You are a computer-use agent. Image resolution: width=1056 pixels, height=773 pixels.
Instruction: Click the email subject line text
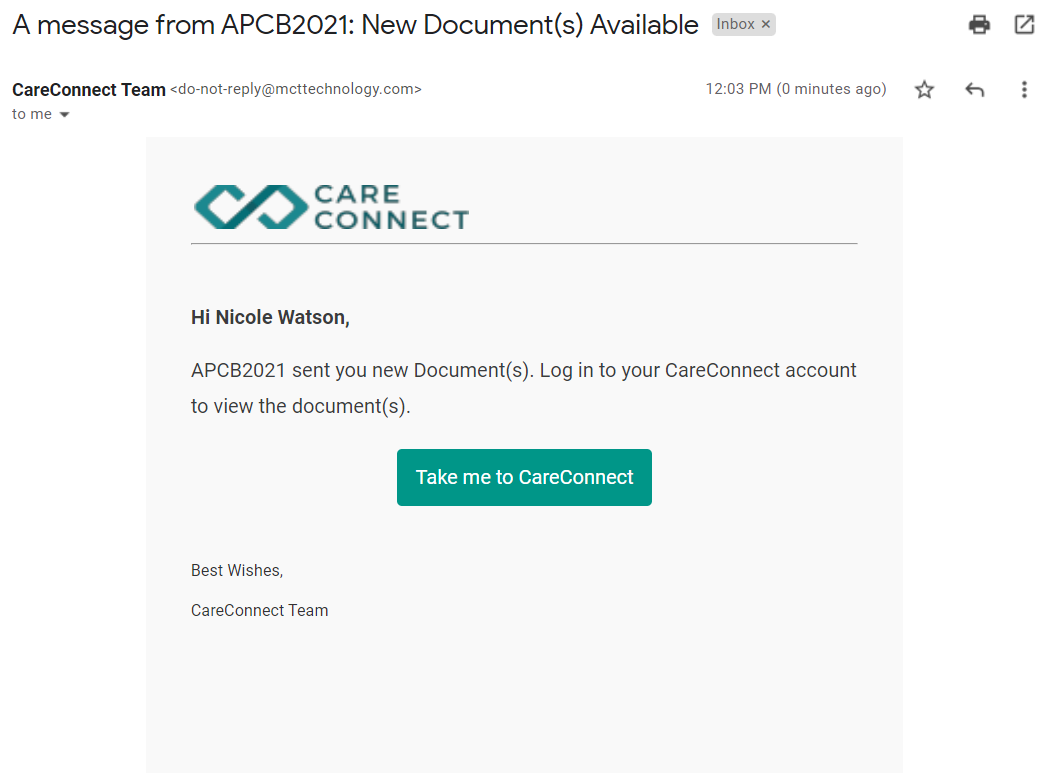click(x=356, y=25)
